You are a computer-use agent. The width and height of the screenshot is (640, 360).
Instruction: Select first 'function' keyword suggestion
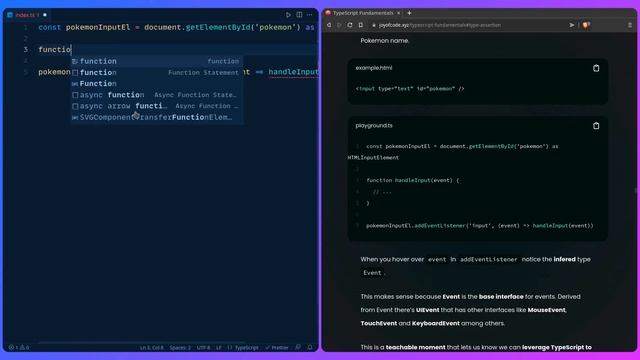point(157,61)
